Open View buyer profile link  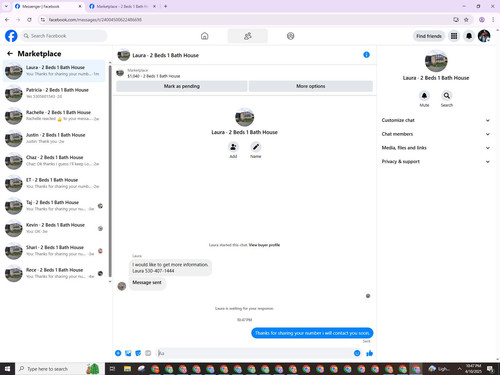(264, 245)
